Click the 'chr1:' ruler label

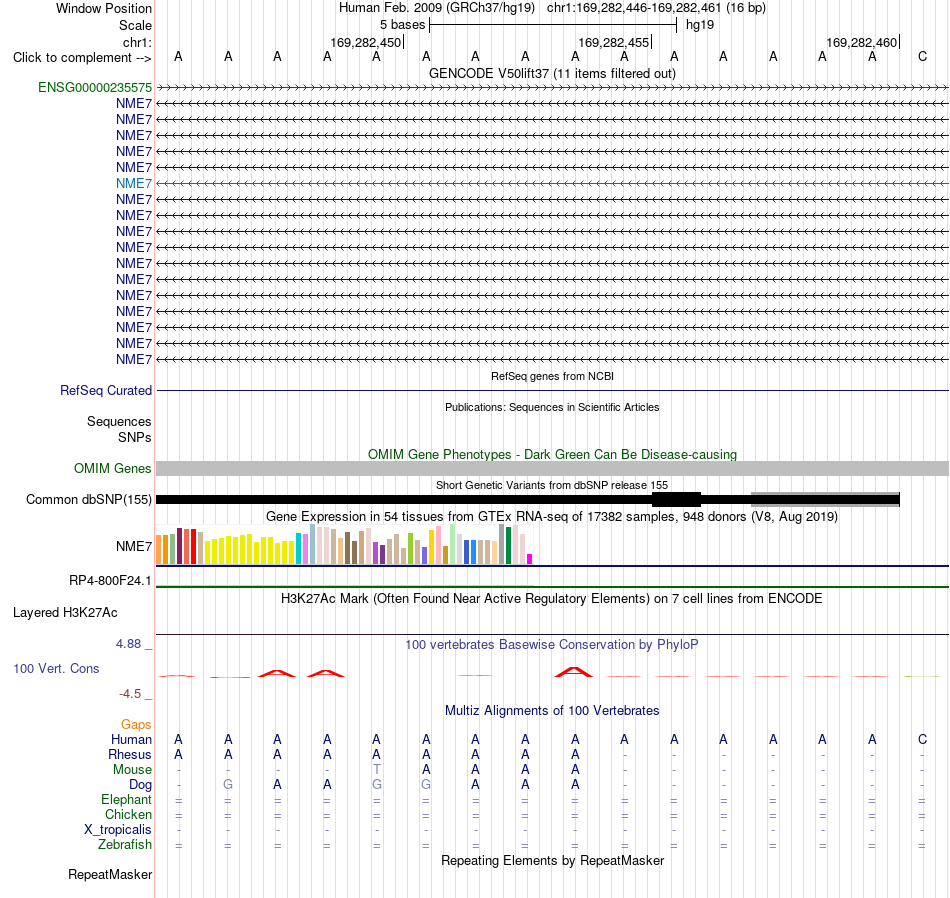(x=138, y=43)
